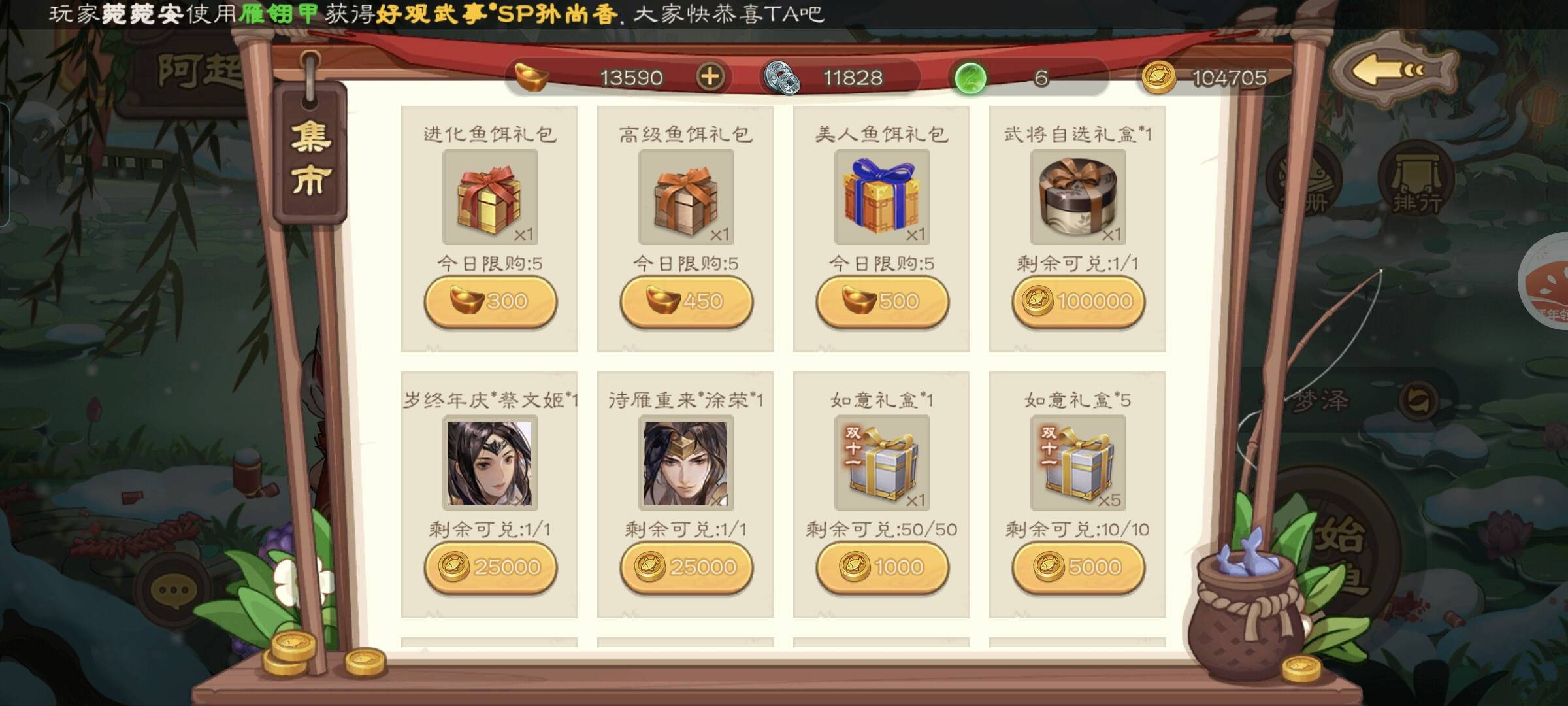1568x706 pixels.
Task: Tap the 如意礼盒*1 silver gift box icon
Action: [x=882, y=463]
